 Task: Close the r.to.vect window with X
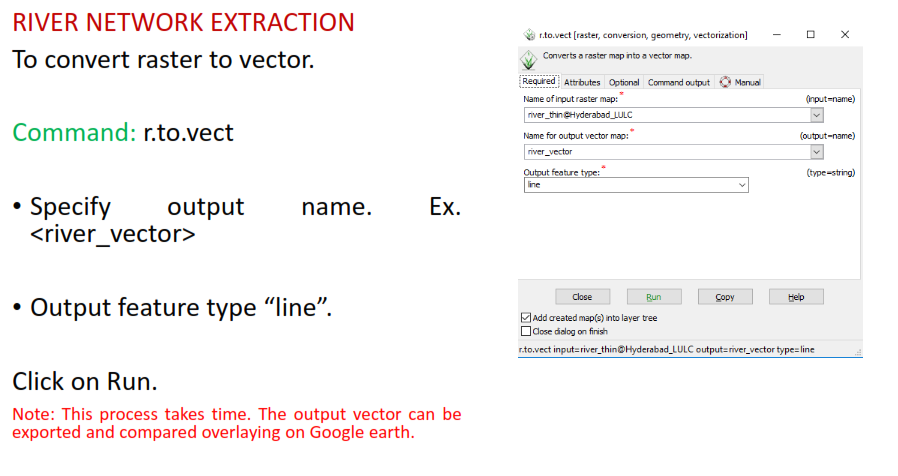pyautogui.click(x=845, y=34)
